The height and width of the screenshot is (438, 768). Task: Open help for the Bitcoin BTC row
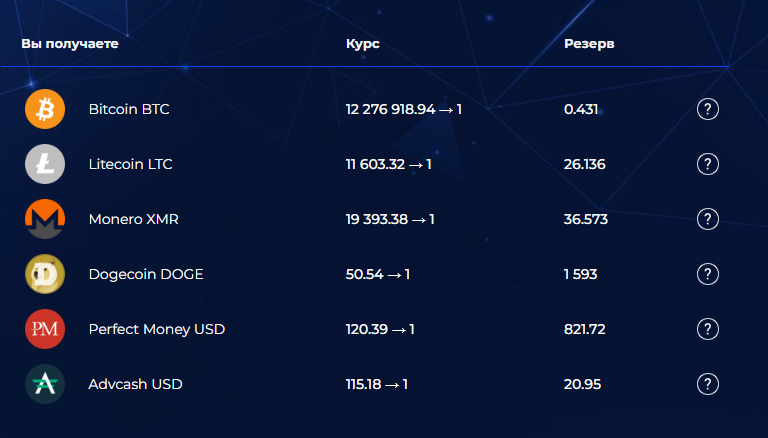coord(708,109)
